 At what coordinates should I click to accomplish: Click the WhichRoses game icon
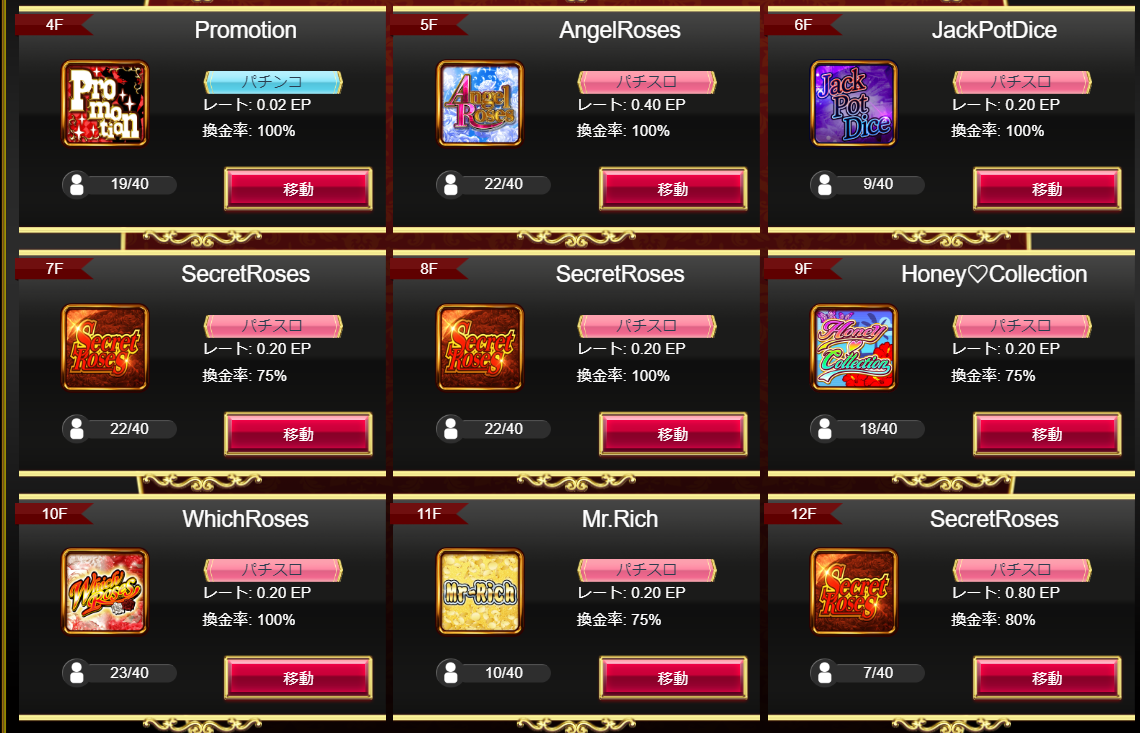[x=105, y=591]
